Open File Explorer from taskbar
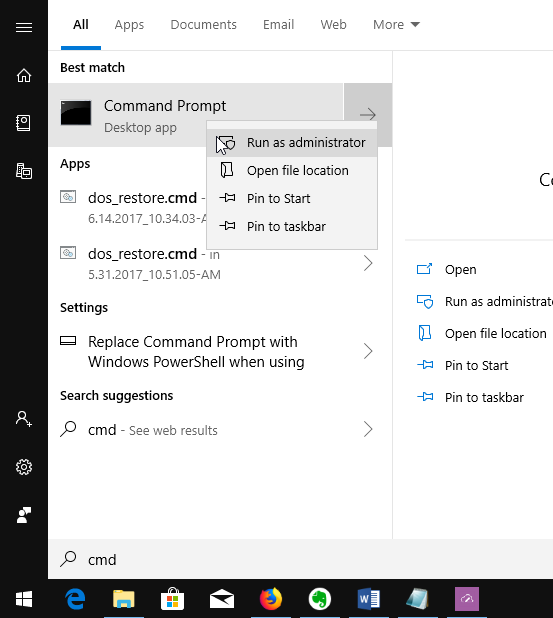 coord(124,599)
